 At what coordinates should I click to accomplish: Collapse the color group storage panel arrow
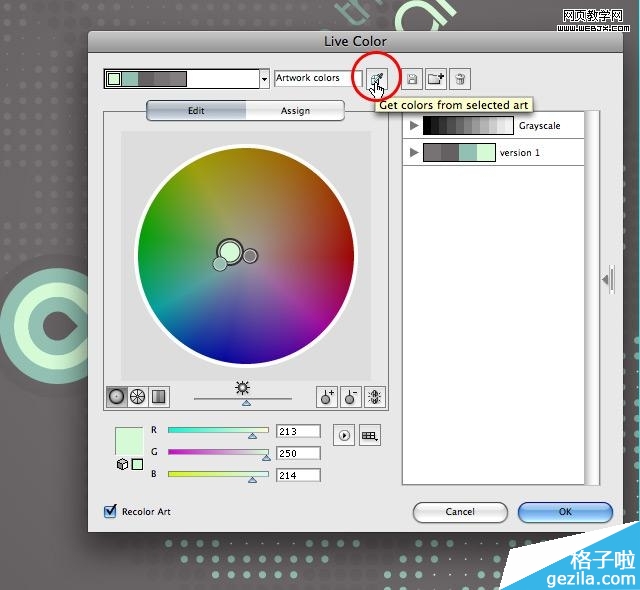pyautogui.click(x=608, y=279)
